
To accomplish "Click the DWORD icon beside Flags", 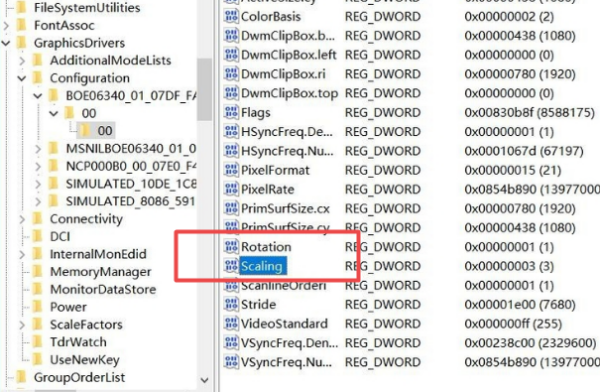I will tap(231, 113).
